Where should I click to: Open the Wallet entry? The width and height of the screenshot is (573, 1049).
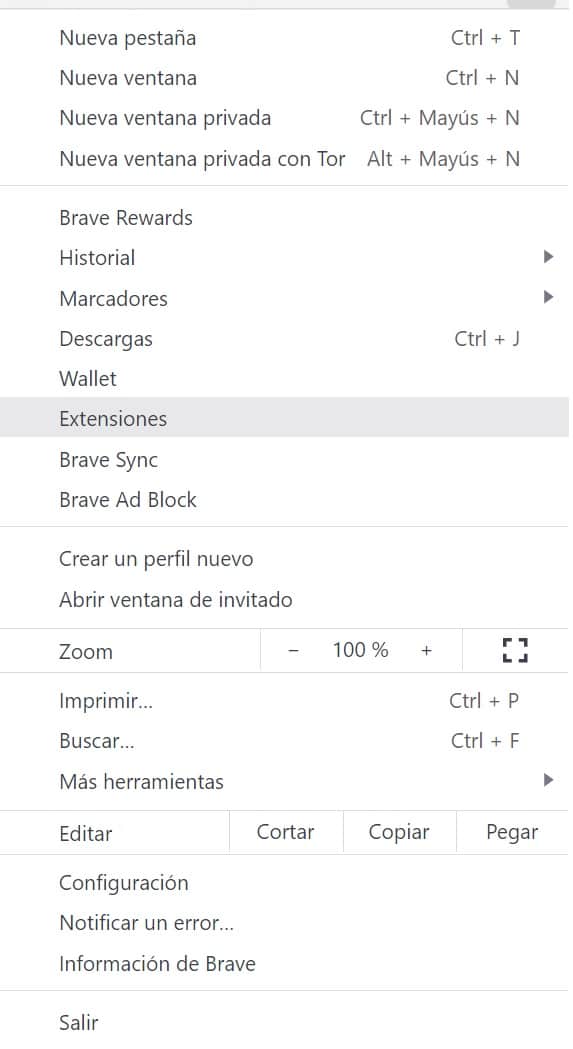[284, 379]
